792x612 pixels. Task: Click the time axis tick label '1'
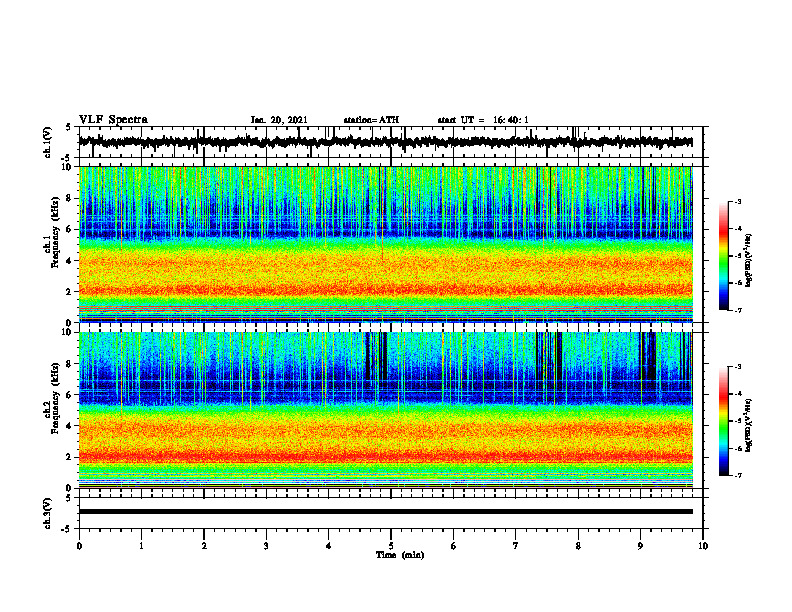pyautogui.click(x=141, y=546)
